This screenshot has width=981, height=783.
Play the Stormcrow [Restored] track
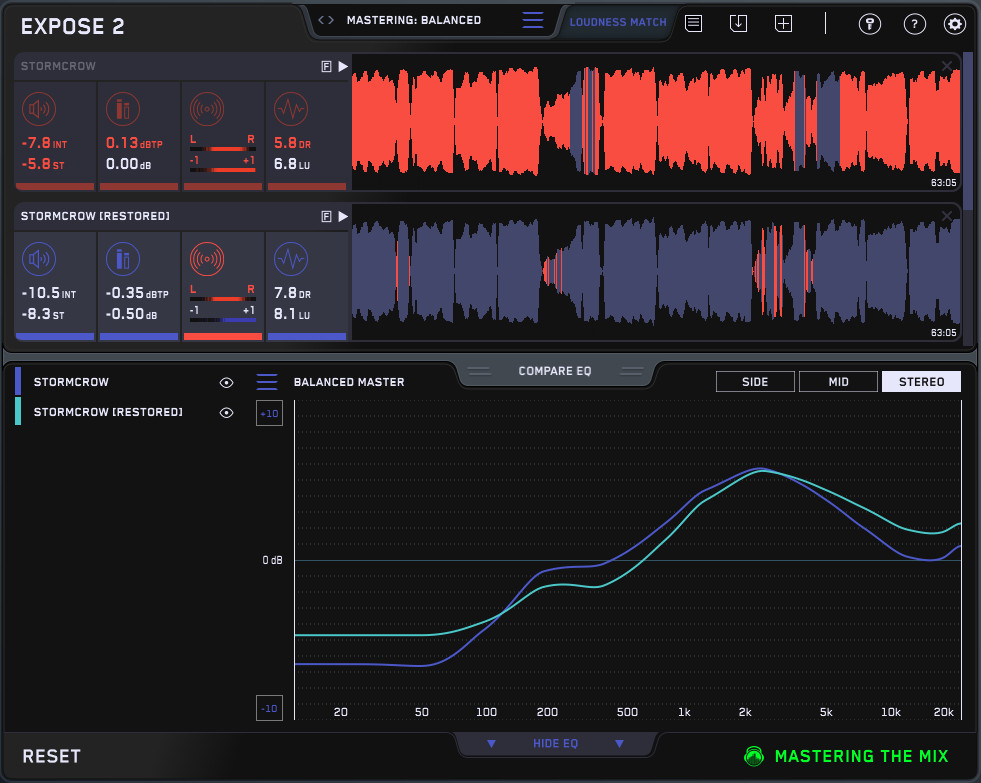(343, 216)
